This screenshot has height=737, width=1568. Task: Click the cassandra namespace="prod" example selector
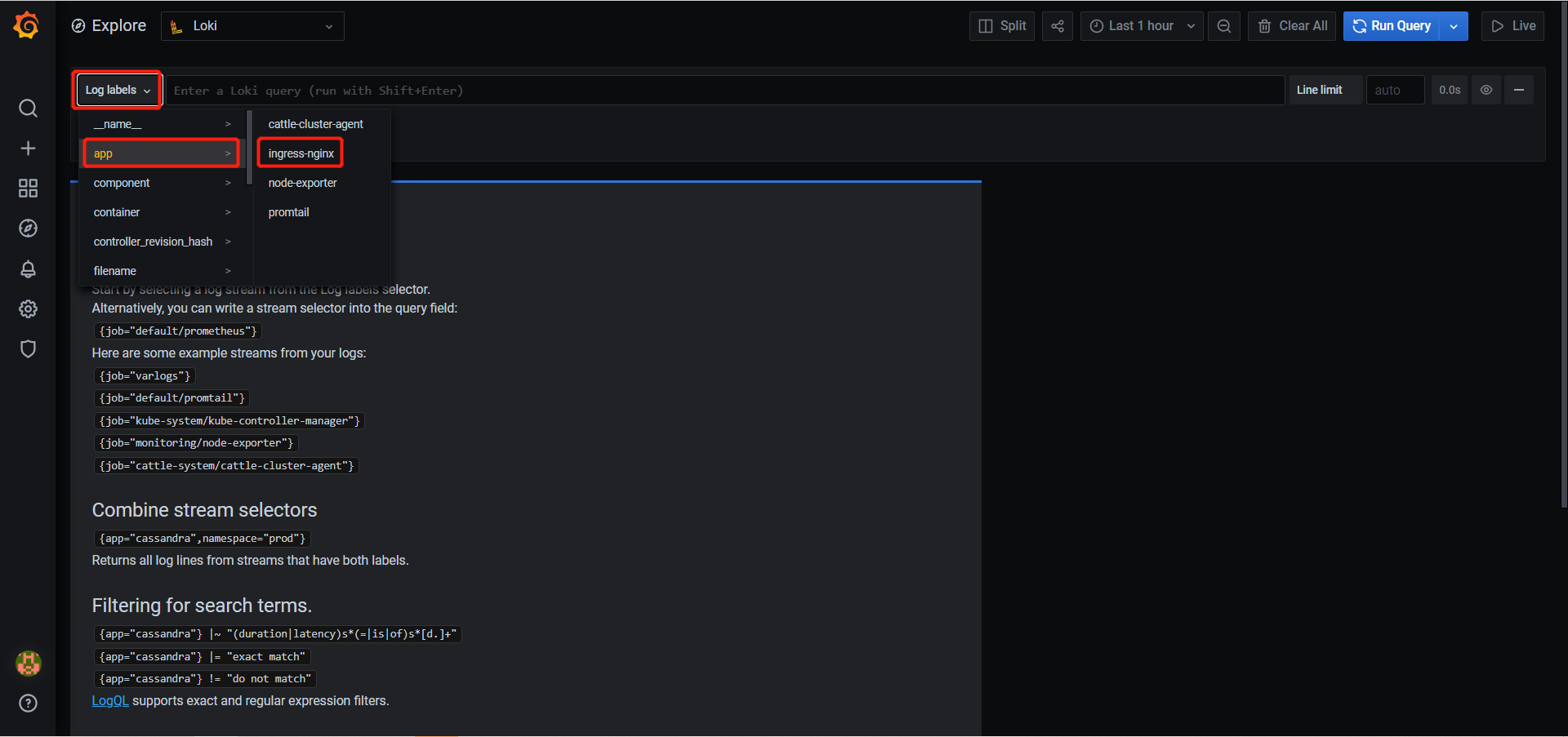pyautogui.click(x=202, y=539)
